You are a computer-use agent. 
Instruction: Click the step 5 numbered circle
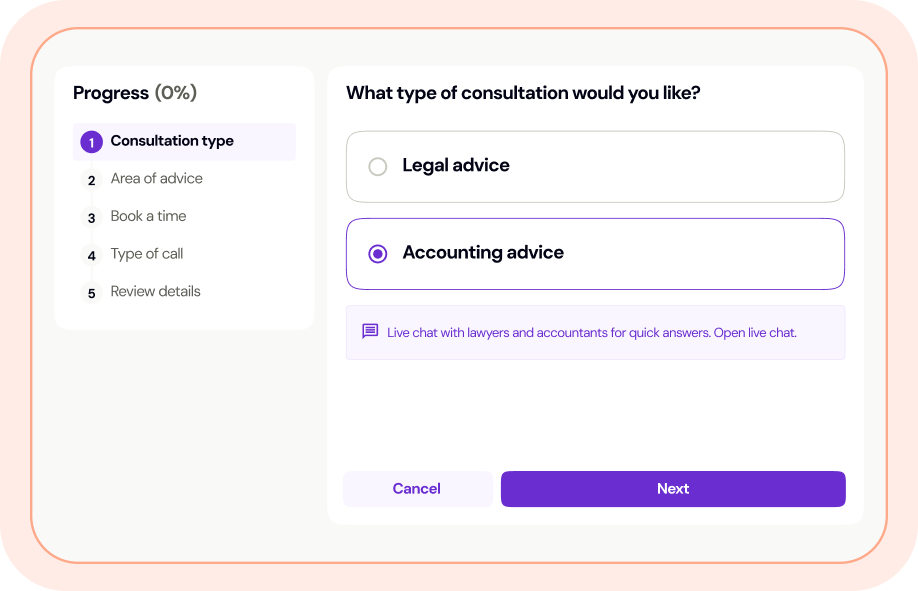(x=91, y=291)
